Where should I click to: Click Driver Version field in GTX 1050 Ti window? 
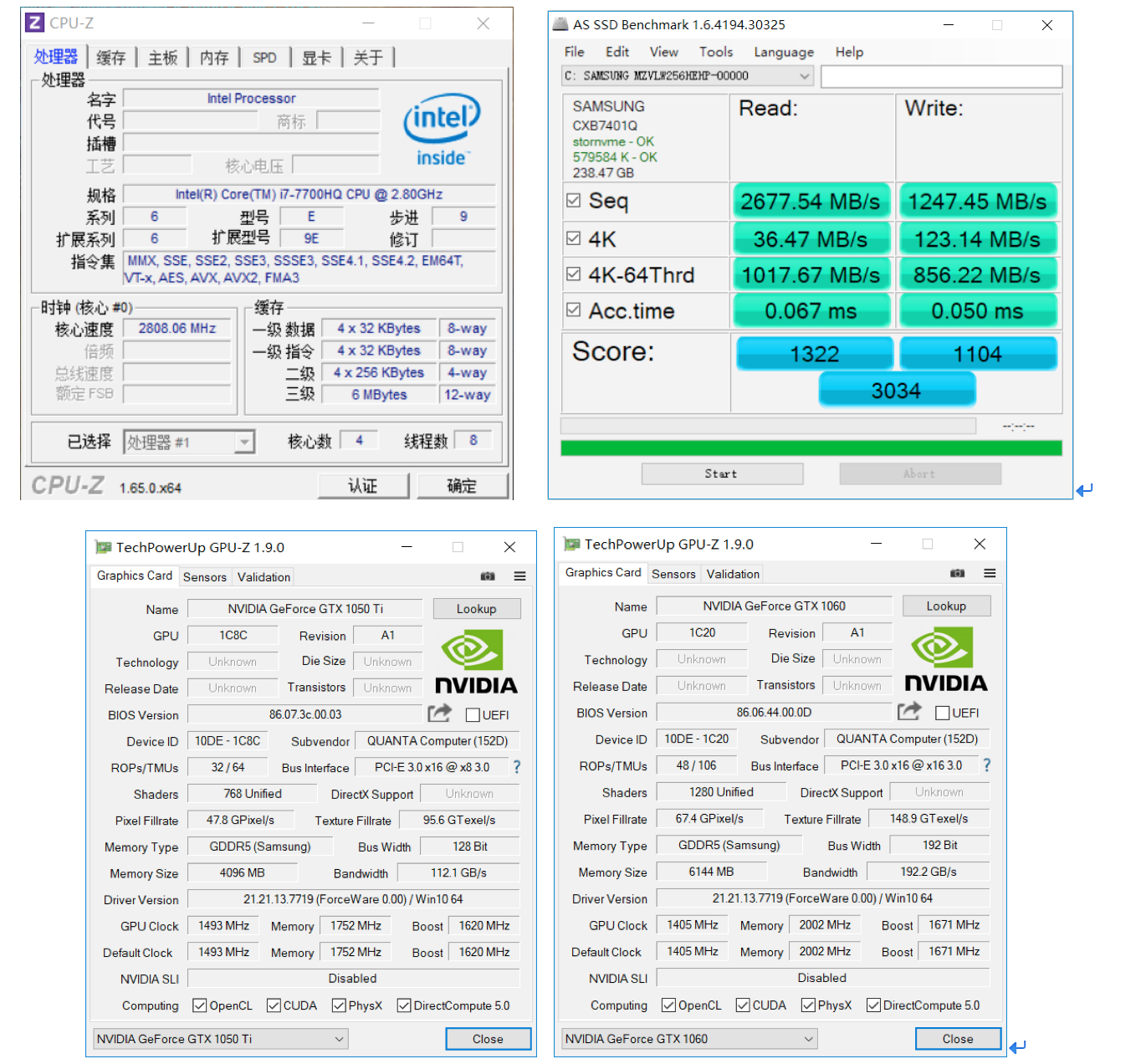click(x=354, y=899)
